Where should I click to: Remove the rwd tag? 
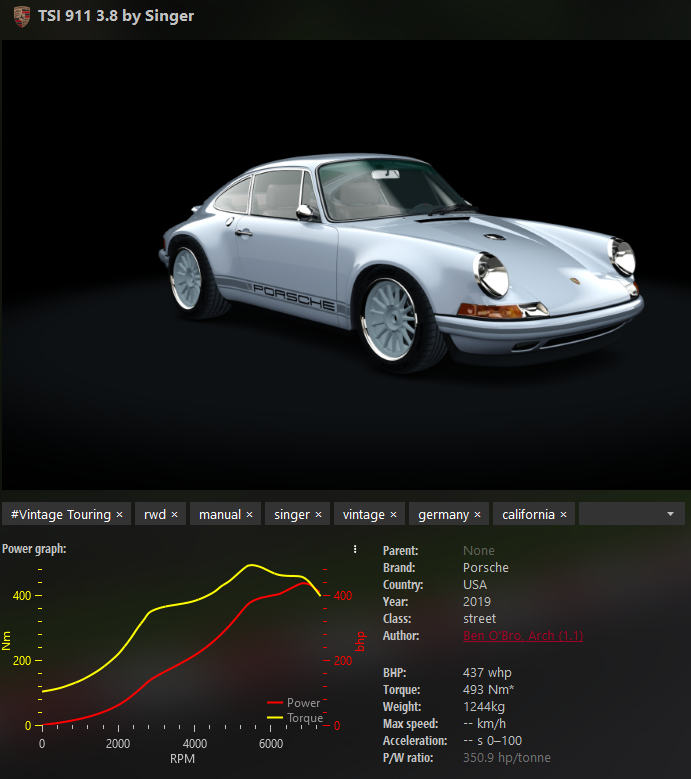pos(174,515)
